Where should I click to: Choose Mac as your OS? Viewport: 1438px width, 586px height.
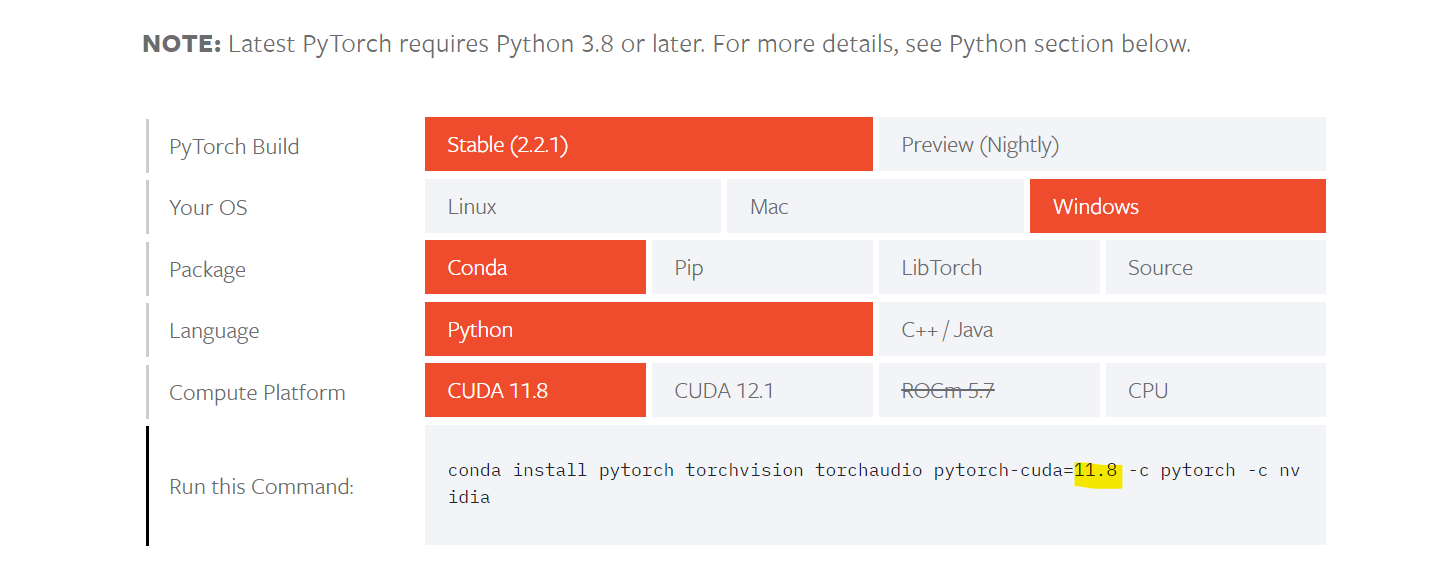(875, 206)
